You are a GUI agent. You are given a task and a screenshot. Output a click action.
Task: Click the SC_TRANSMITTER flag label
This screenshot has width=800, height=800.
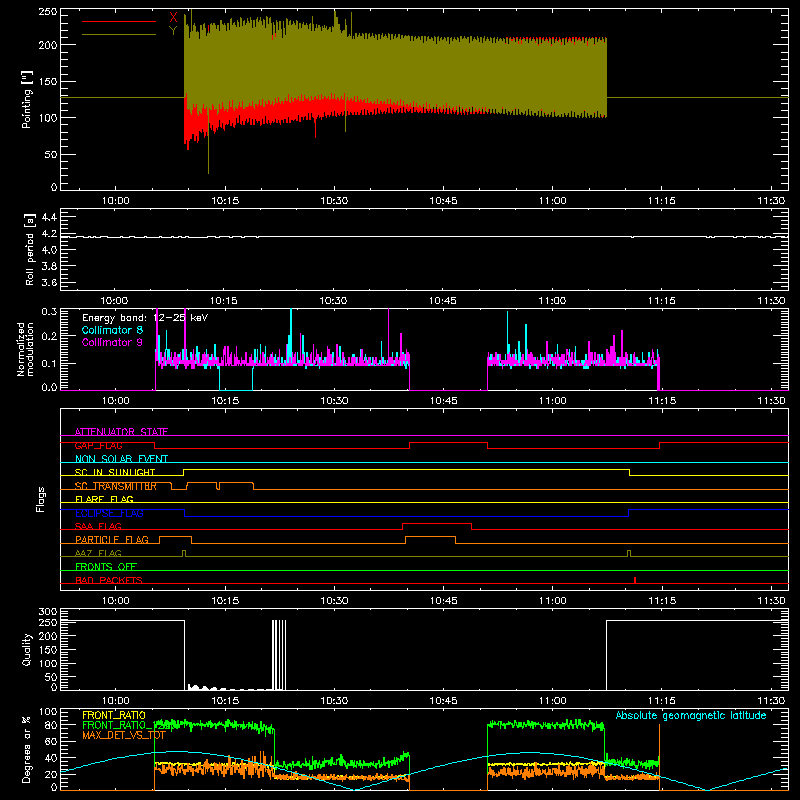tap(115, 486)
